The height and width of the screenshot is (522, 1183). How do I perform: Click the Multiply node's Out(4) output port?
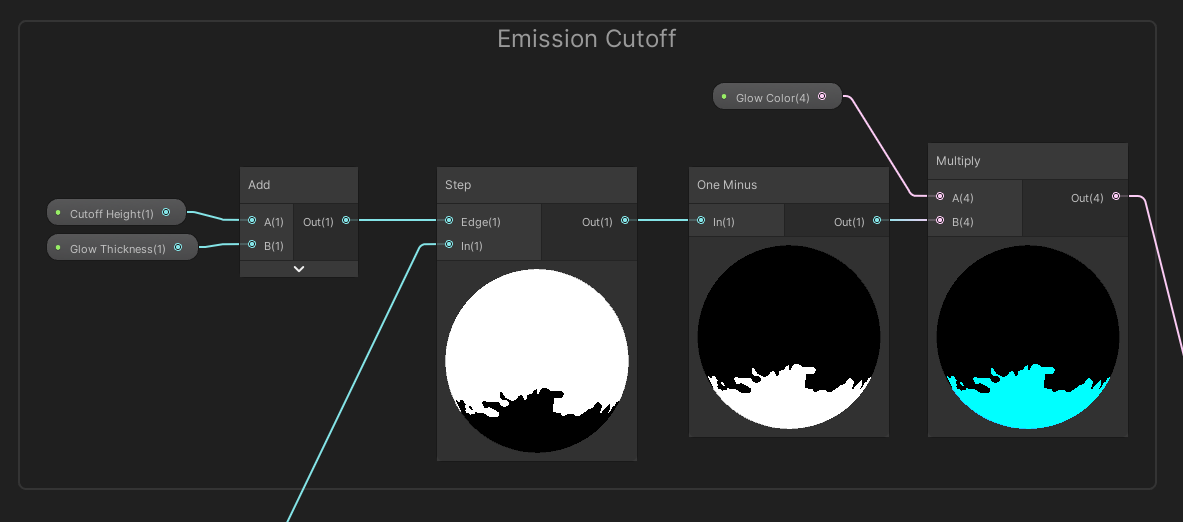pos(1116,197)
